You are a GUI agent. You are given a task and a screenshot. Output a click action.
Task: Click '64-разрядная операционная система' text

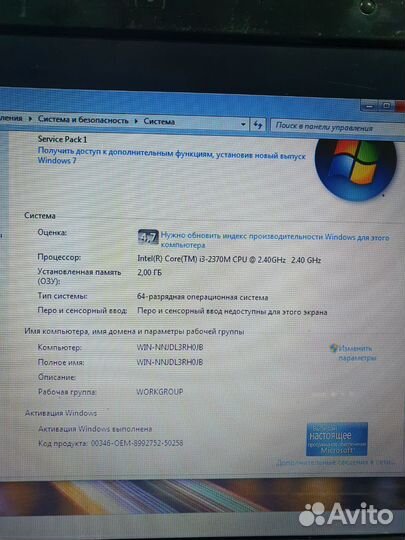[202, 297]
